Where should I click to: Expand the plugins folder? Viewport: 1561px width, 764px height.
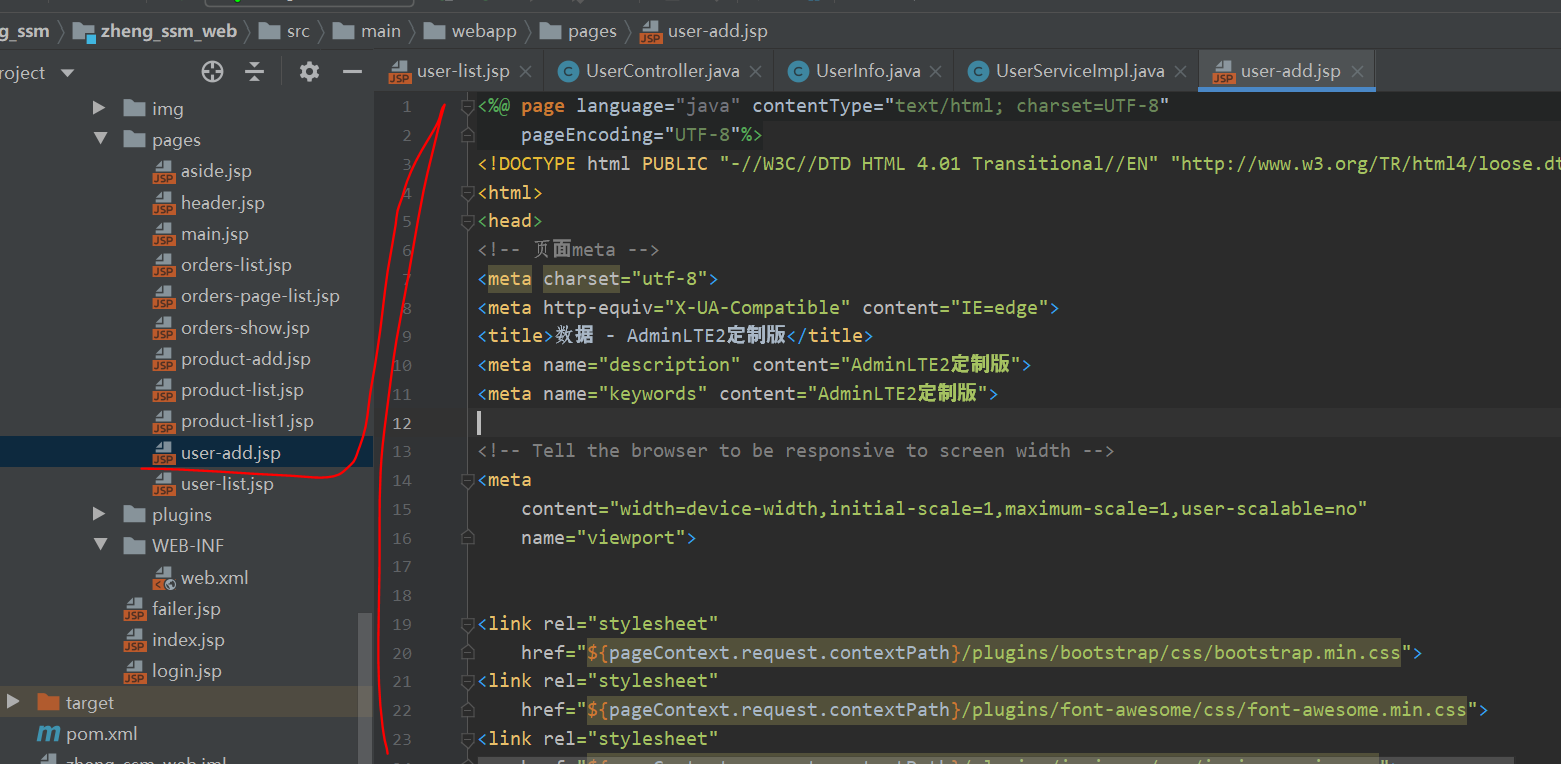click(99, 514)
